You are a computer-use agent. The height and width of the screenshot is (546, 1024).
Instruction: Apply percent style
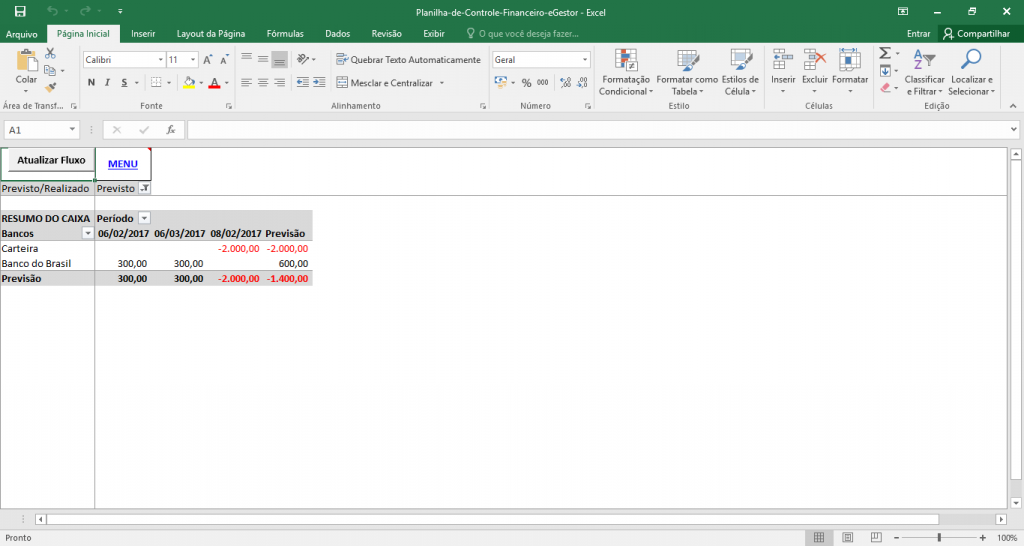point(526,83)
